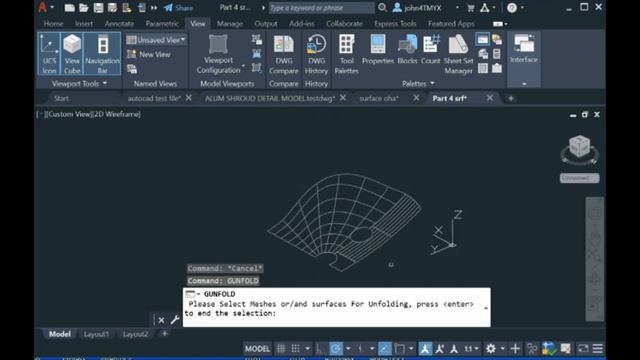Click the ViewCube in the viewport
640x360 pixels.
click(579, 147)
